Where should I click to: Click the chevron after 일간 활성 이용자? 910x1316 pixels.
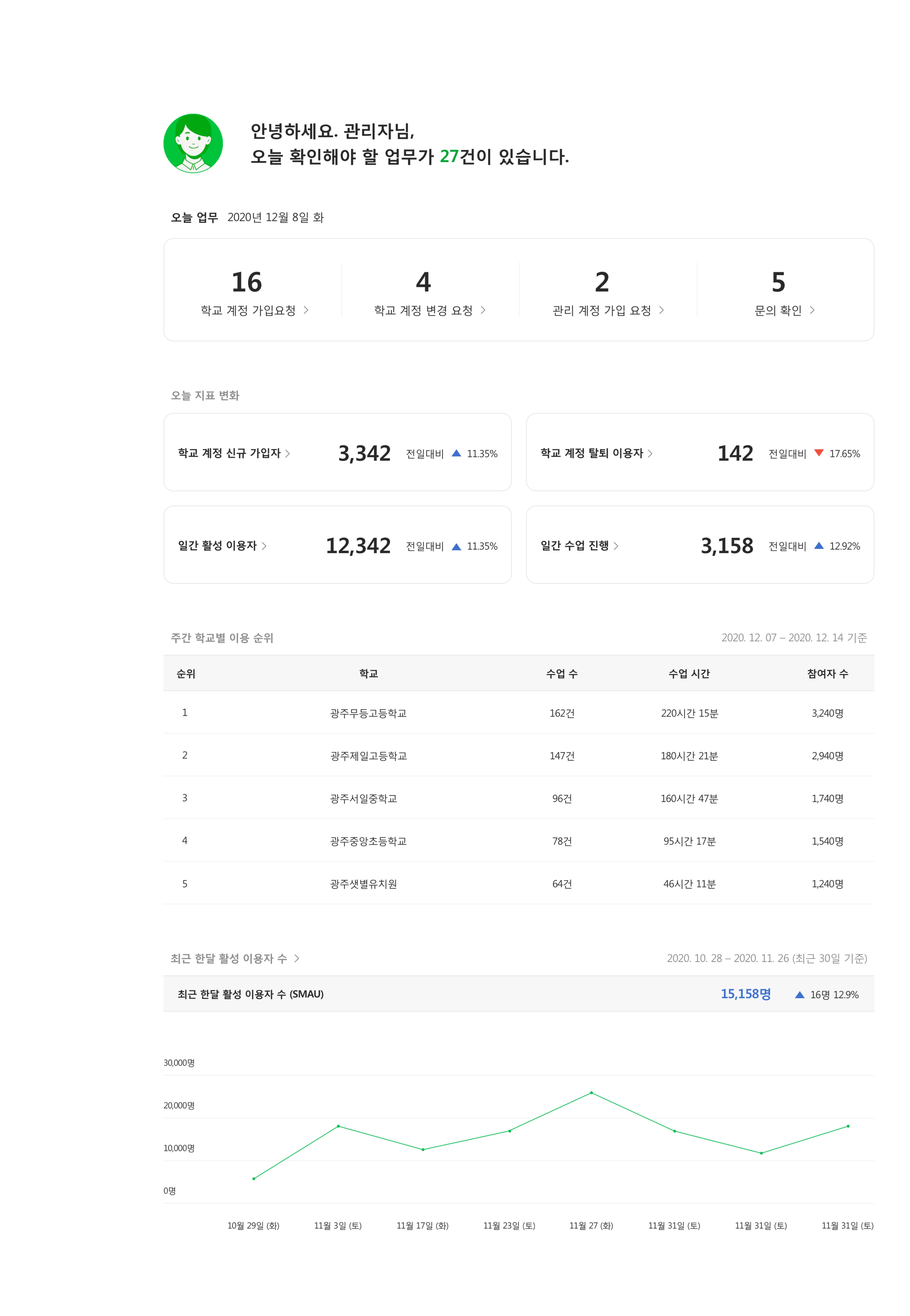coord(264,546)
